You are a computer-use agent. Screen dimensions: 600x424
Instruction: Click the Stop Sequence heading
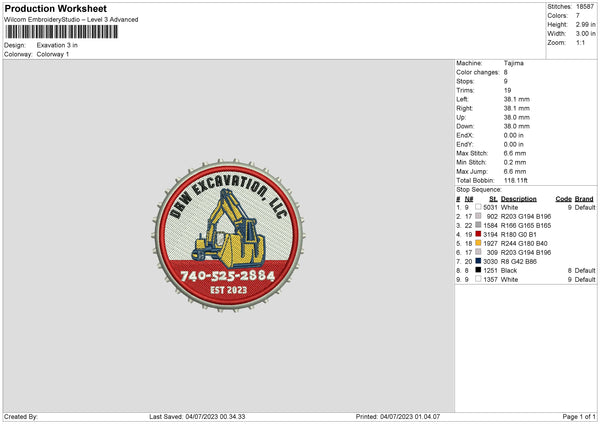[x=478, y=190]
